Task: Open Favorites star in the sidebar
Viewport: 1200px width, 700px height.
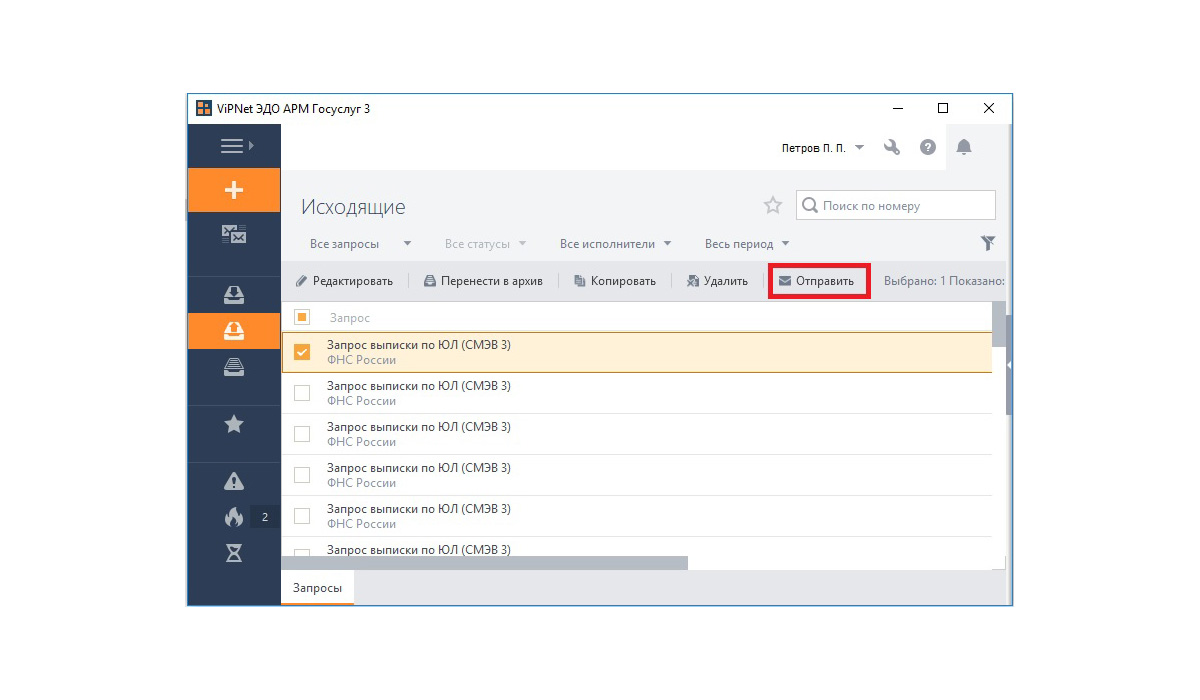Action: 234,424
